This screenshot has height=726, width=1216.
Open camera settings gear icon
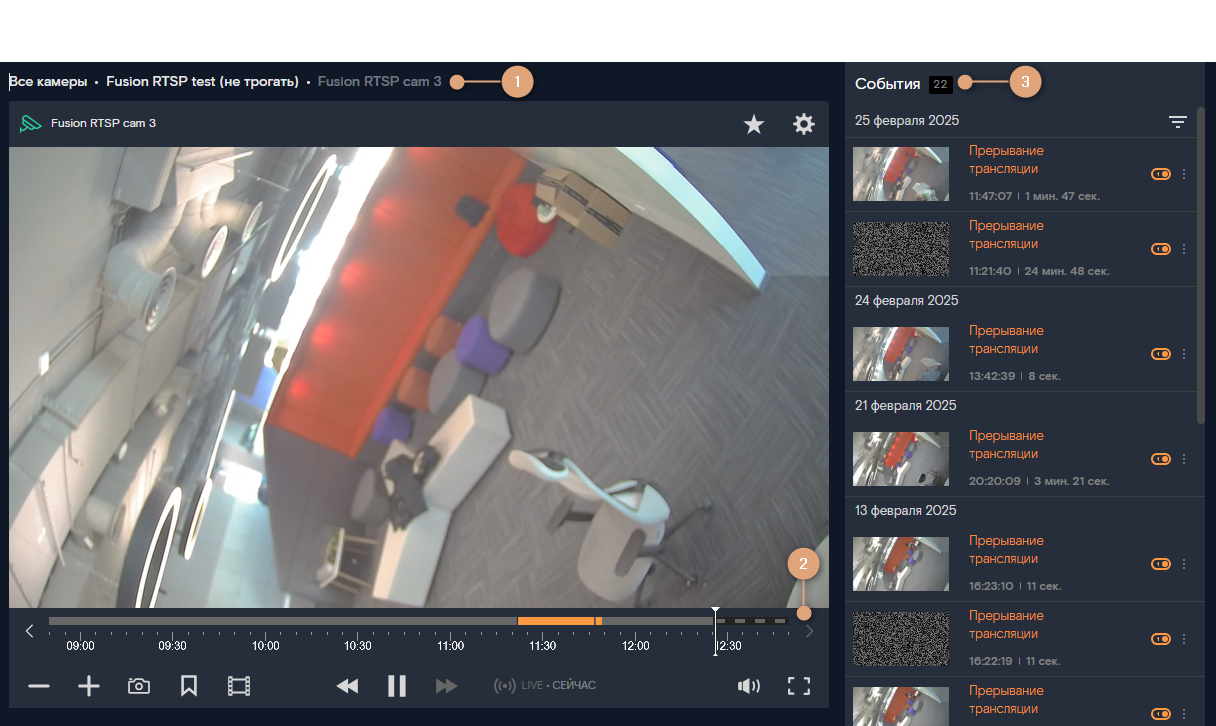coord(804,124)
